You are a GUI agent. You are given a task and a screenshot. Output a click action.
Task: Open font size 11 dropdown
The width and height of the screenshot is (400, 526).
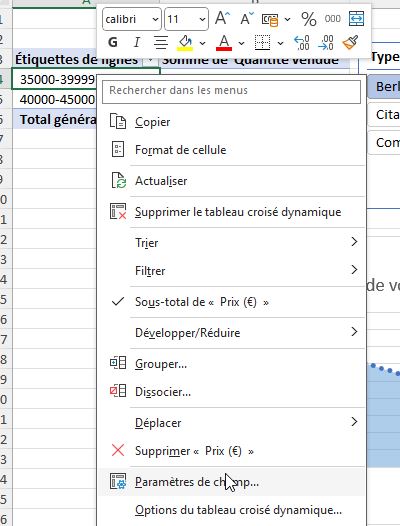tap(202, 19)
